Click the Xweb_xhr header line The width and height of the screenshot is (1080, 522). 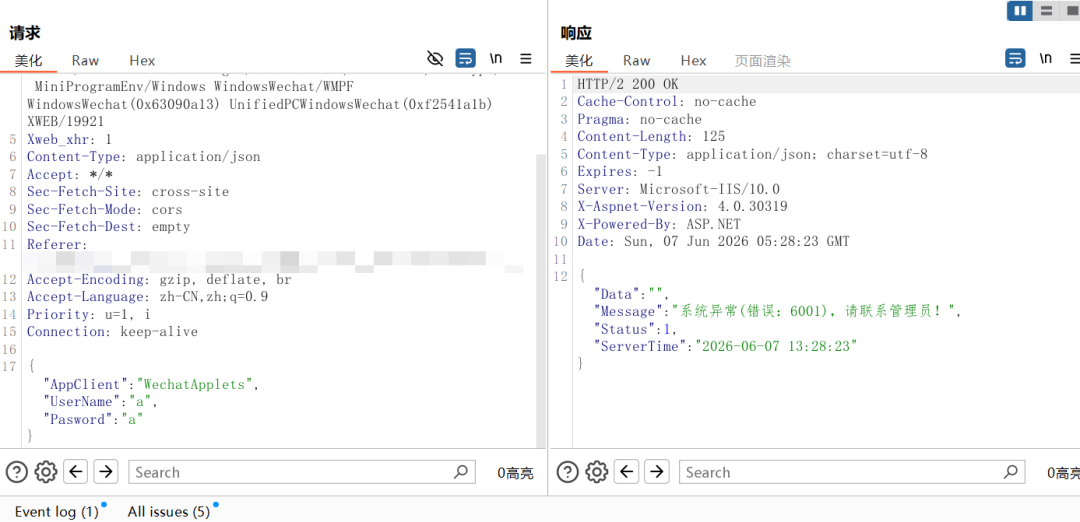pyautogui.click(x=70, y=138)
